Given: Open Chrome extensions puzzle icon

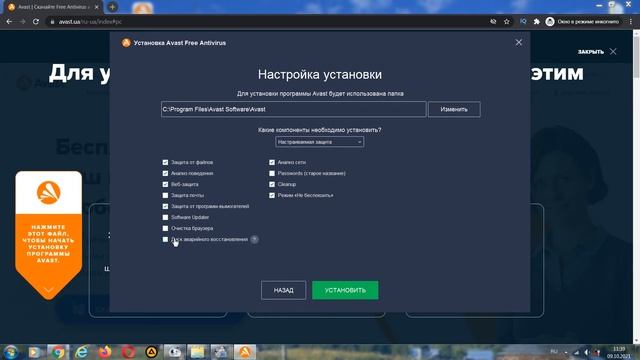Looking at the screenshot, I should pos(536,22).
